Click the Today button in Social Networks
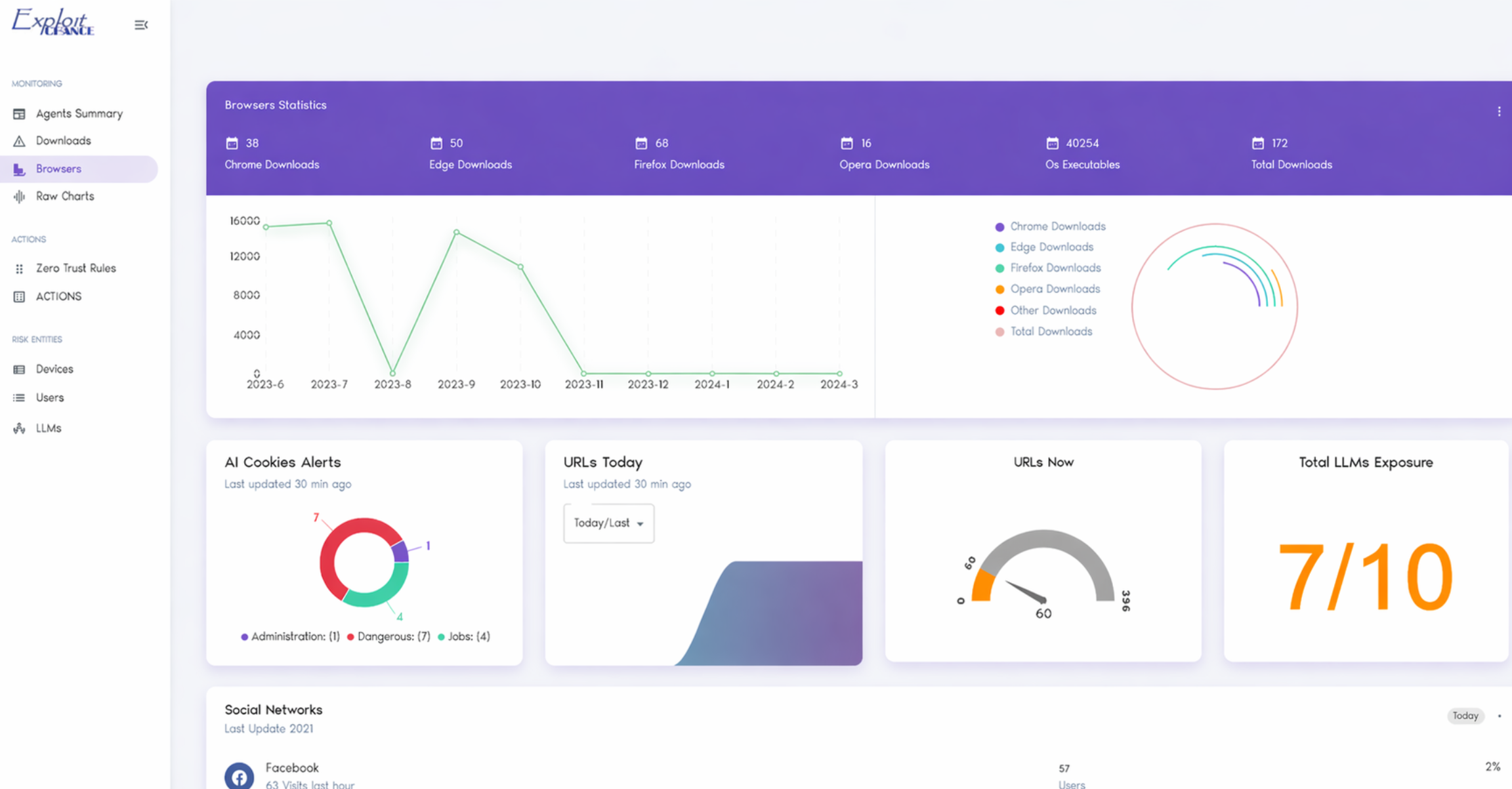This screenshot has height=789, width=1512. (1465, 716)
